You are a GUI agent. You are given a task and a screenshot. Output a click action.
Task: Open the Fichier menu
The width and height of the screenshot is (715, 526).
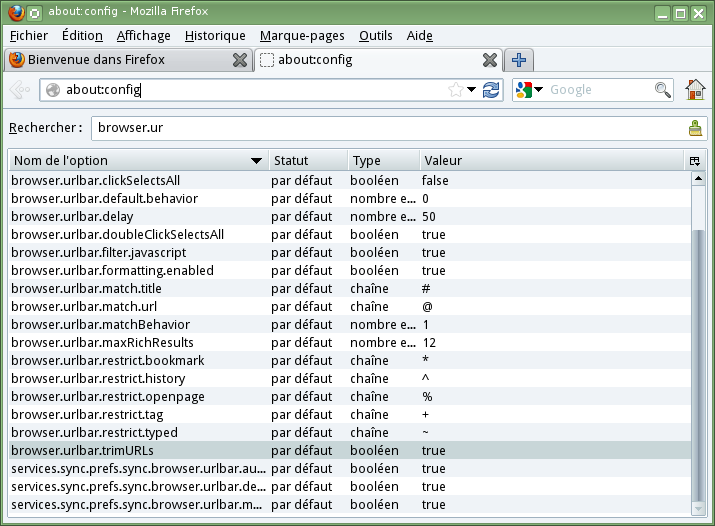click(29, 36)
